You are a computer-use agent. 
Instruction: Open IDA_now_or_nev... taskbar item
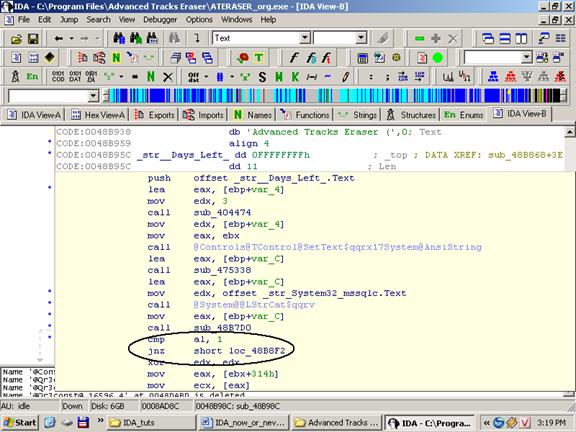(x=244, y=423)
